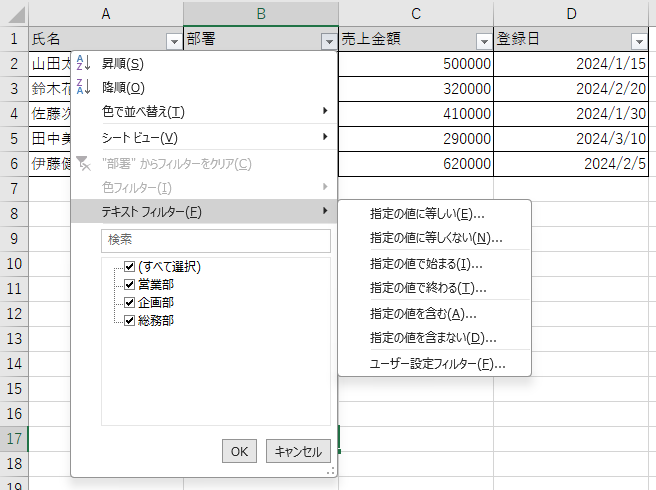Image resolution: width=656 pixels, height=490 pixels.
Task: Choose 指定の値で始まる filter option
Action: 426,264
